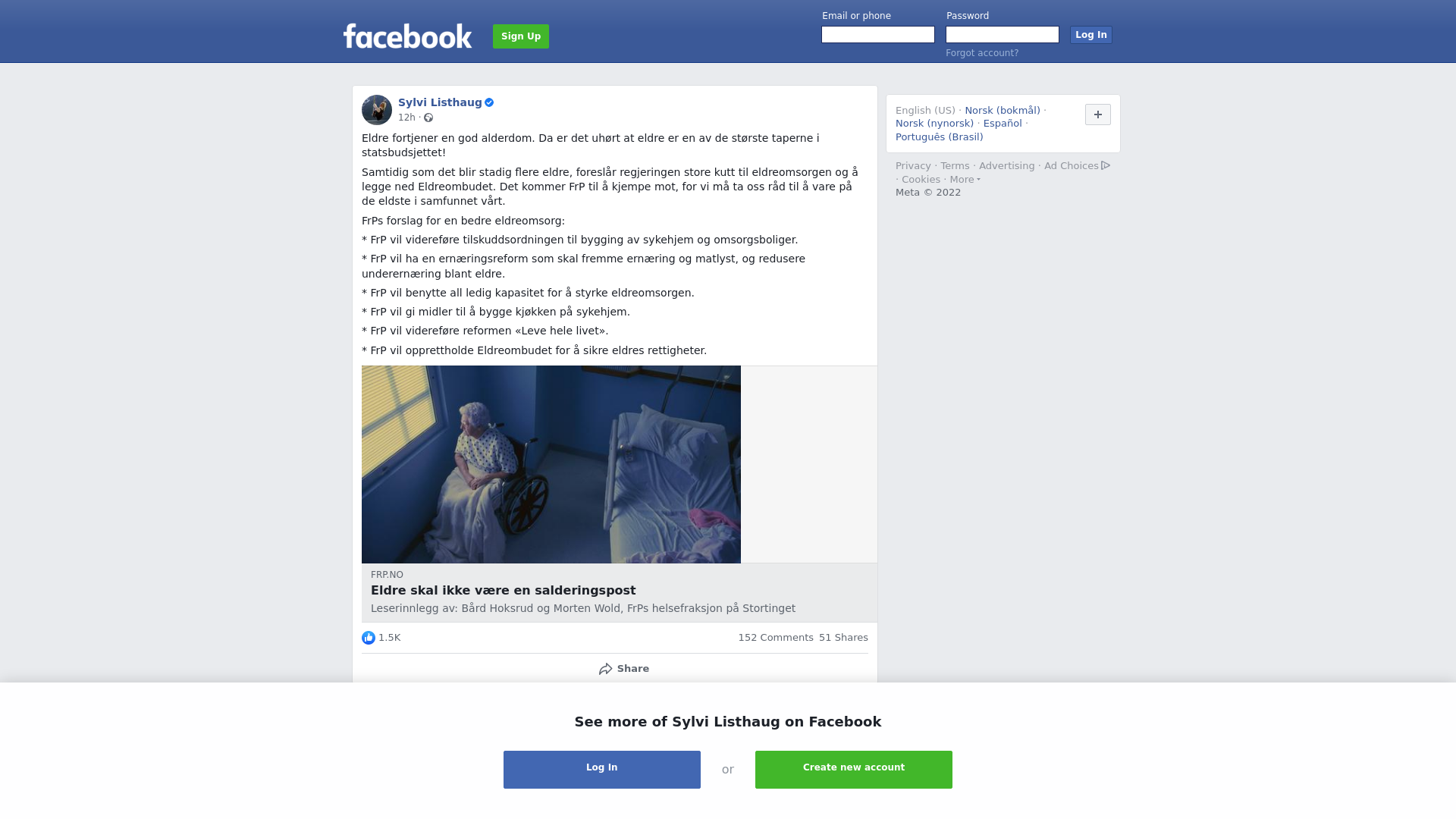Open the Forgot account? link
Viewport: 1456px width, 819px height.
click(982, 53)
